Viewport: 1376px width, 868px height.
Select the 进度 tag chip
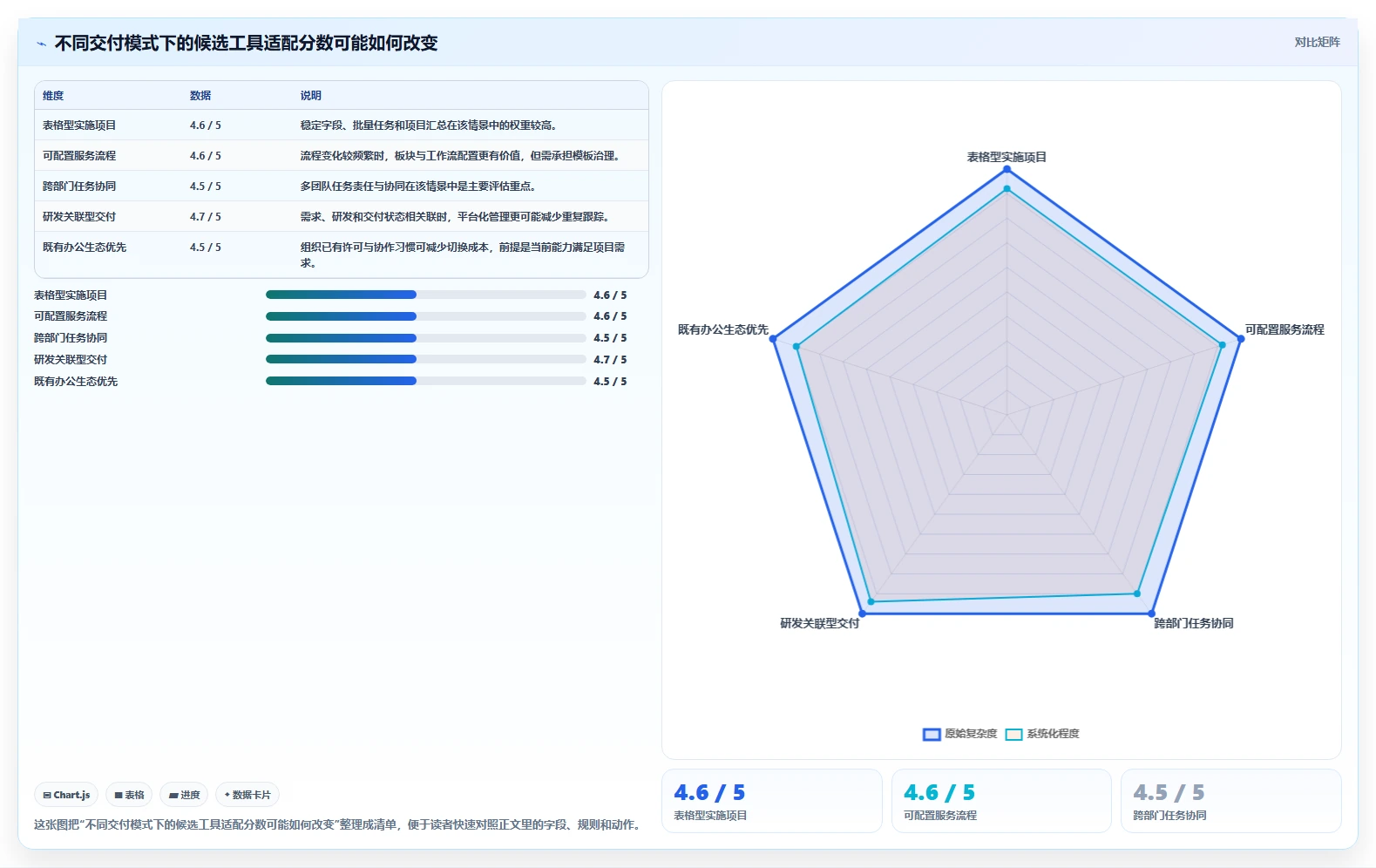pos(184,795)
